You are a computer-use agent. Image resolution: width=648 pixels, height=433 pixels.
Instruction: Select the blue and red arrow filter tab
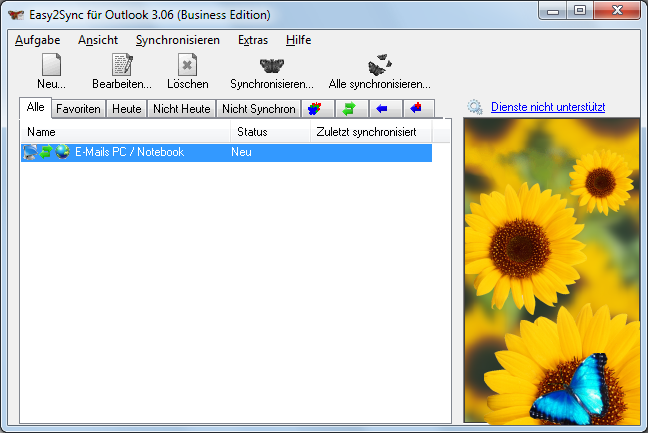tap(418, 109)
